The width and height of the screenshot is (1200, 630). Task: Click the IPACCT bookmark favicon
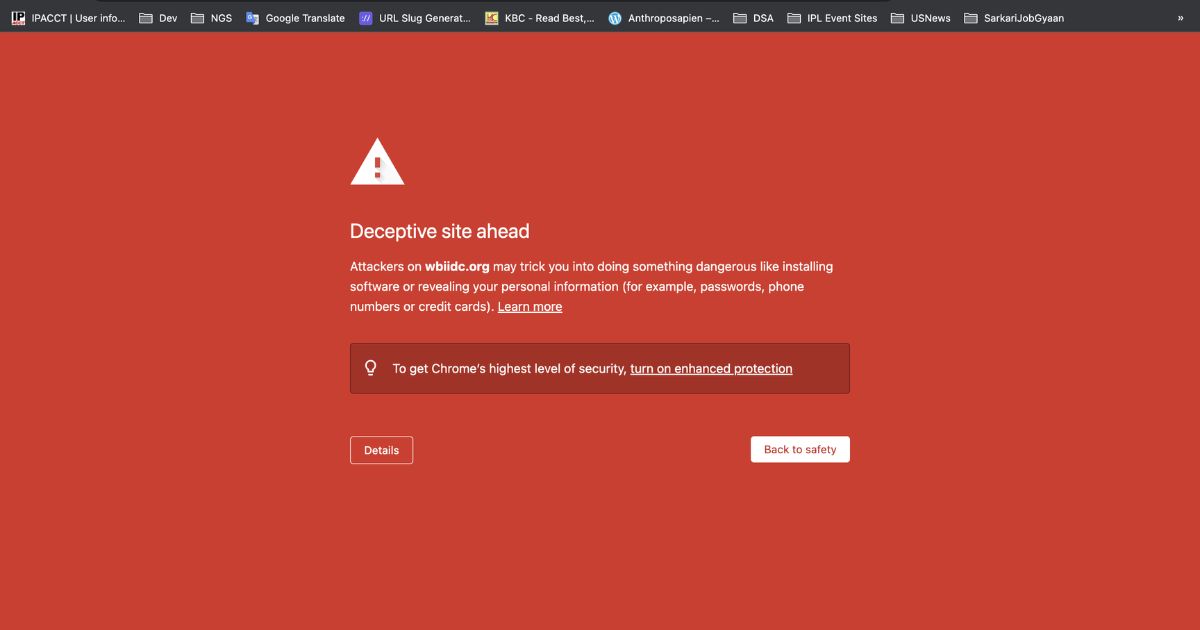(x=18, y=17)
